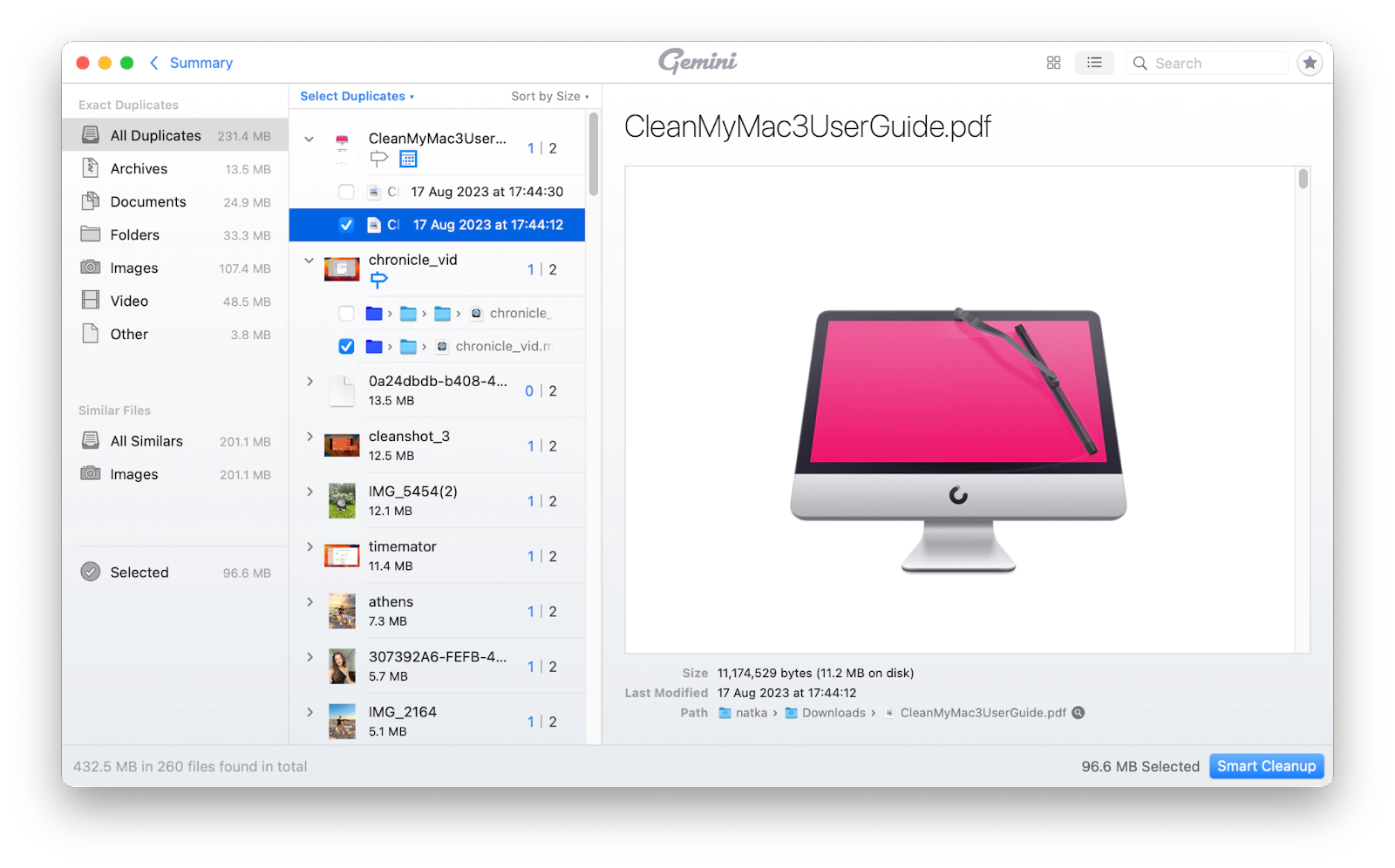
Task: Switch to grid view icon
Action: [1053, 63]
